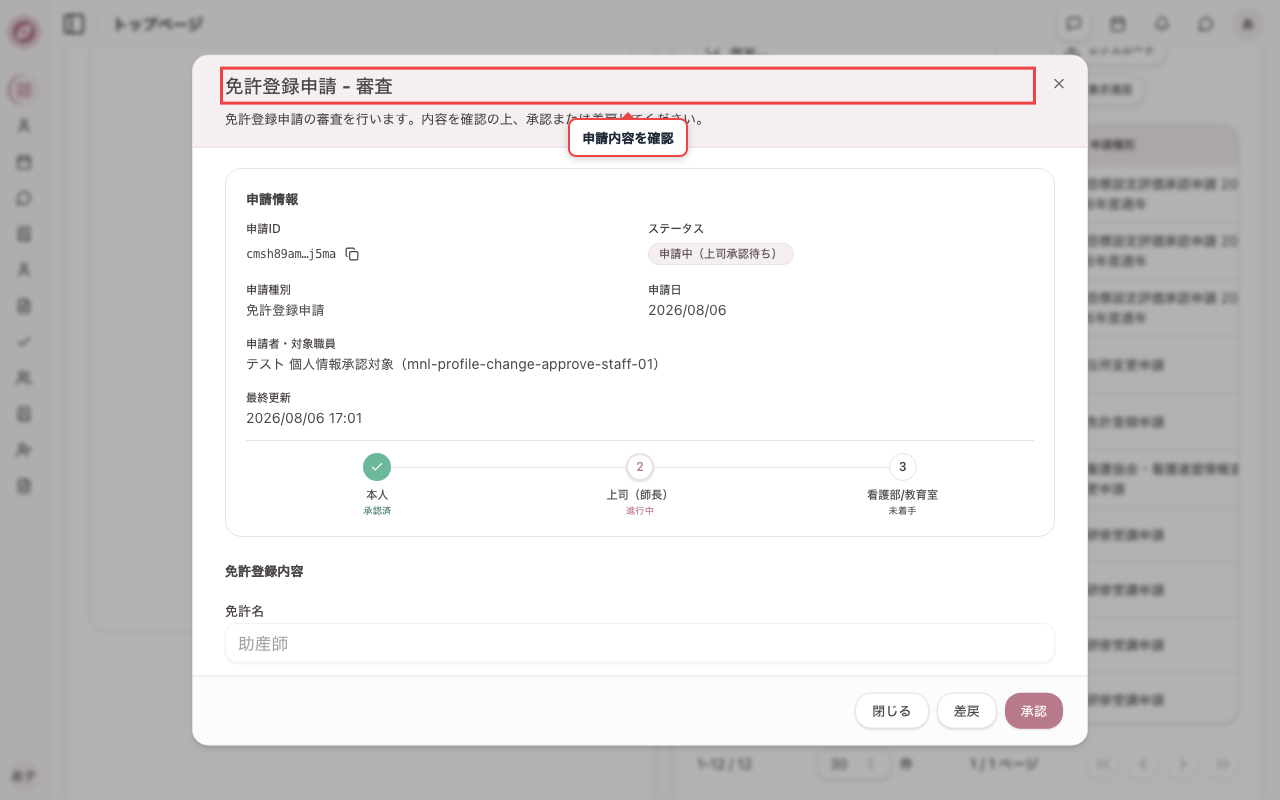Image resolution: width=1280 pixels, height=800 pixels.
Task: Select the completed 本人 step checkmark circle
Action: 377,467
